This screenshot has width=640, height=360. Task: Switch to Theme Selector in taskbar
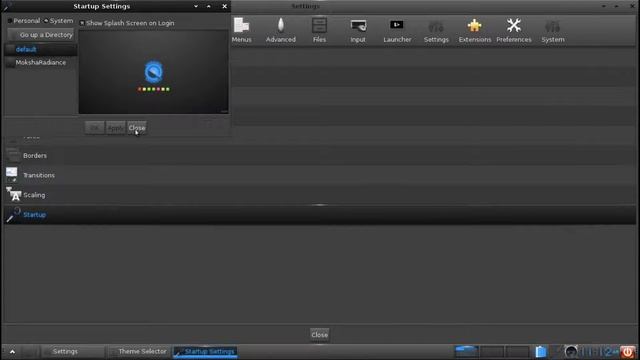click(139, 351)
